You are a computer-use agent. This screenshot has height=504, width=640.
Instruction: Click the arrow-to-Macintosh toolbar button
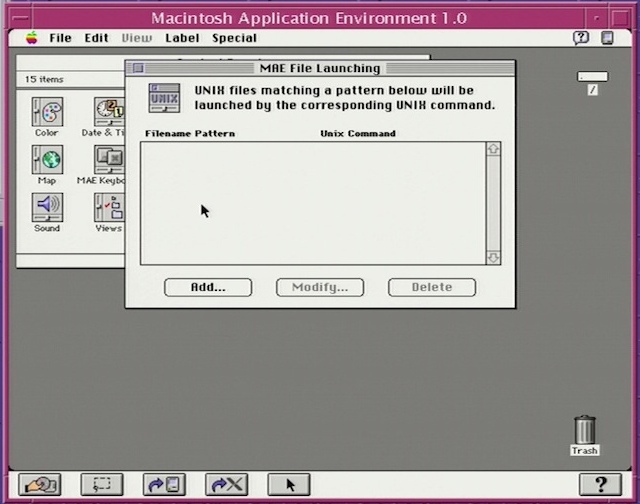pos(164,484)
